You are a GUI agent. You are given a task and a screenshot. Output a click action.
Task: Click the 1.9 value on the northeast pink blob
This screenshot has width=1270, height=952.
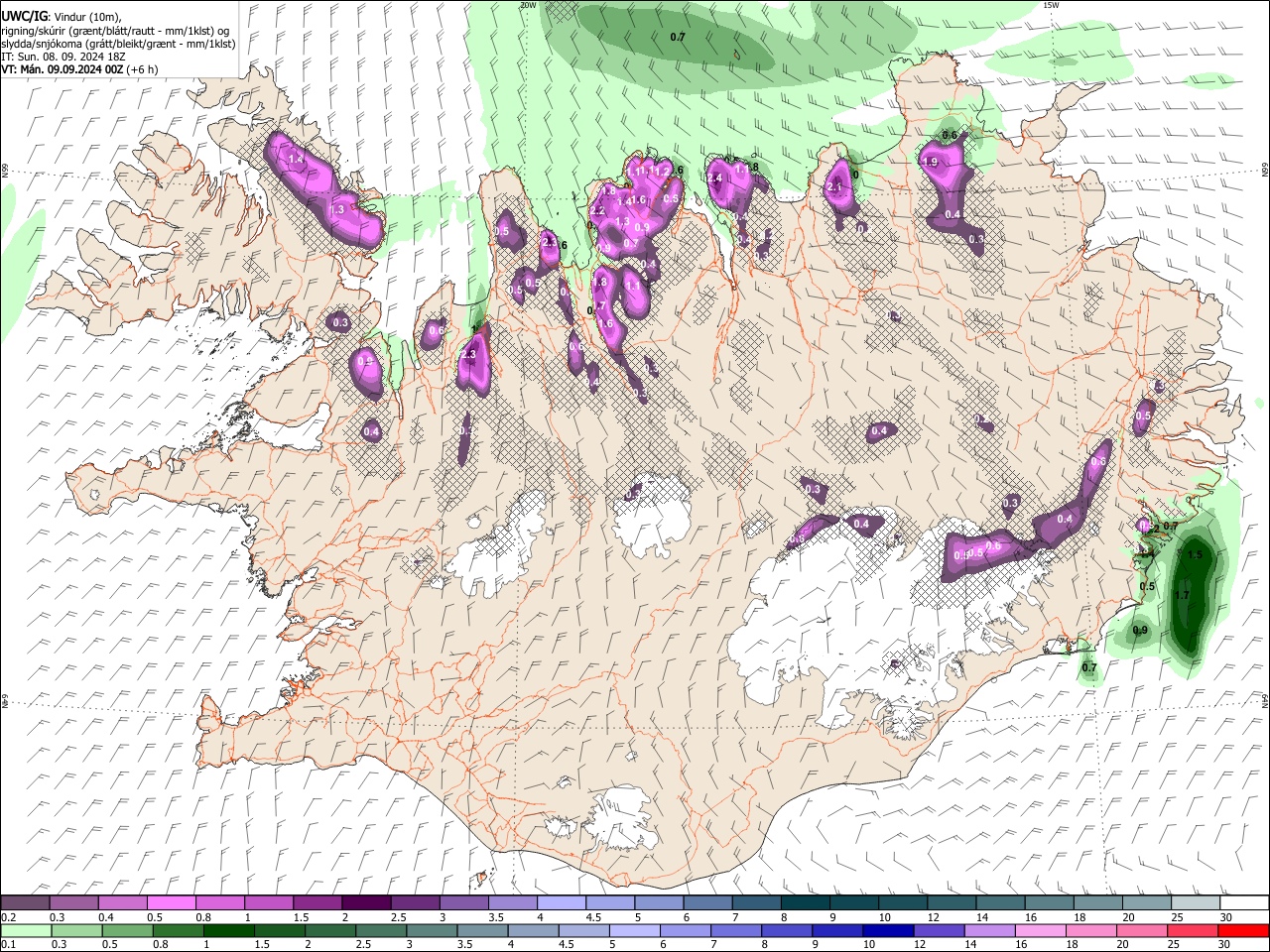930,162
